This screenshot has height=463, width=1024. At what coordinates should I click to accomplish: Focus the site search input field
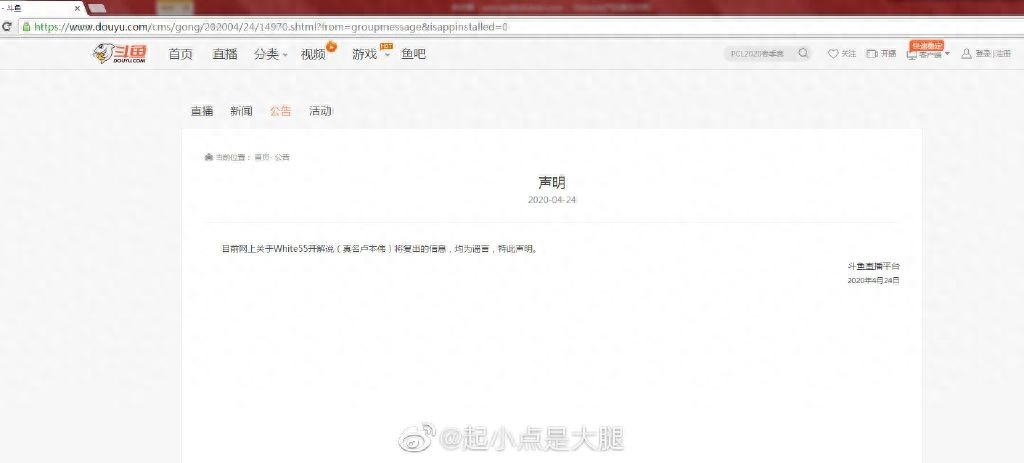click(x=760, y=53)
